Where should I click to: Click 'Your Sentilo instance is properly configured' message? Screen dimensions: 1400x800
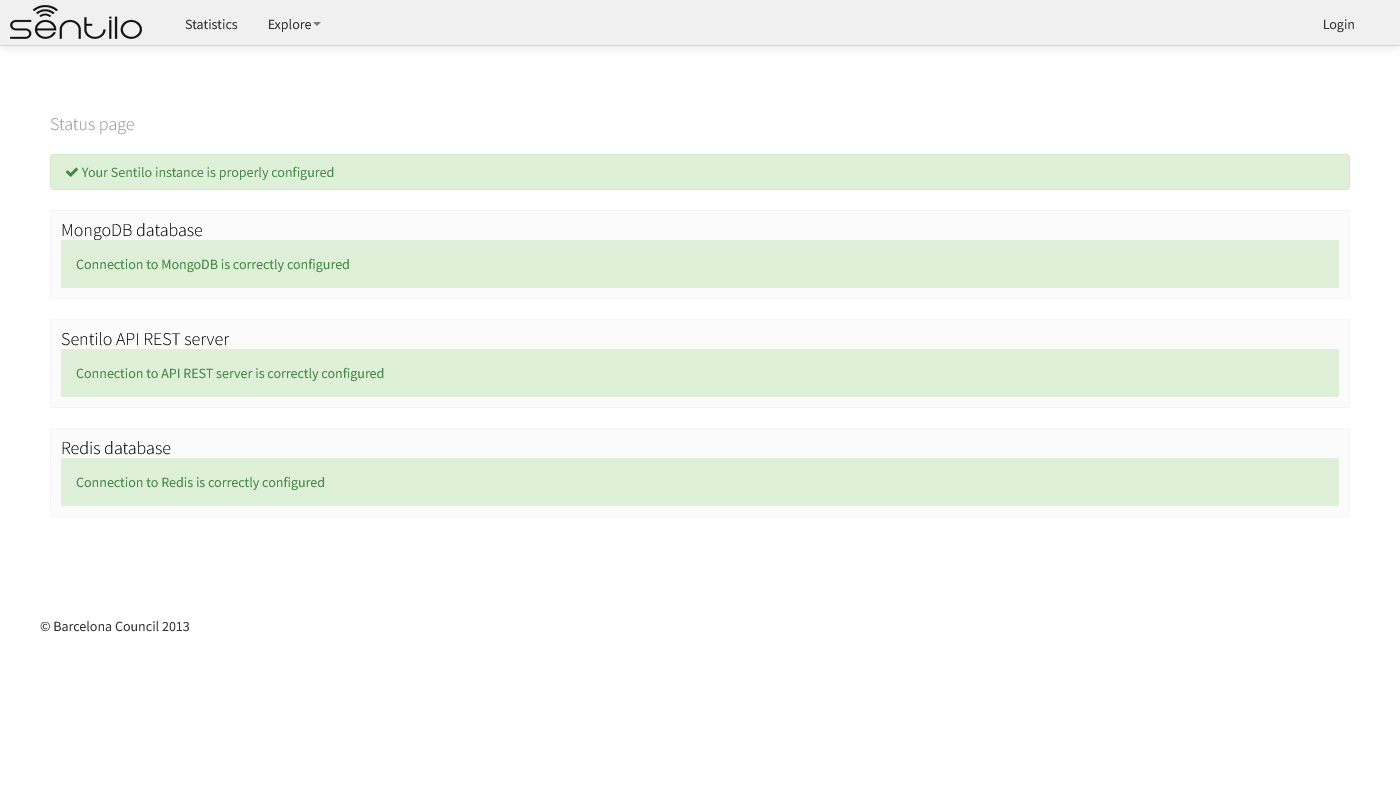(208, 172)
